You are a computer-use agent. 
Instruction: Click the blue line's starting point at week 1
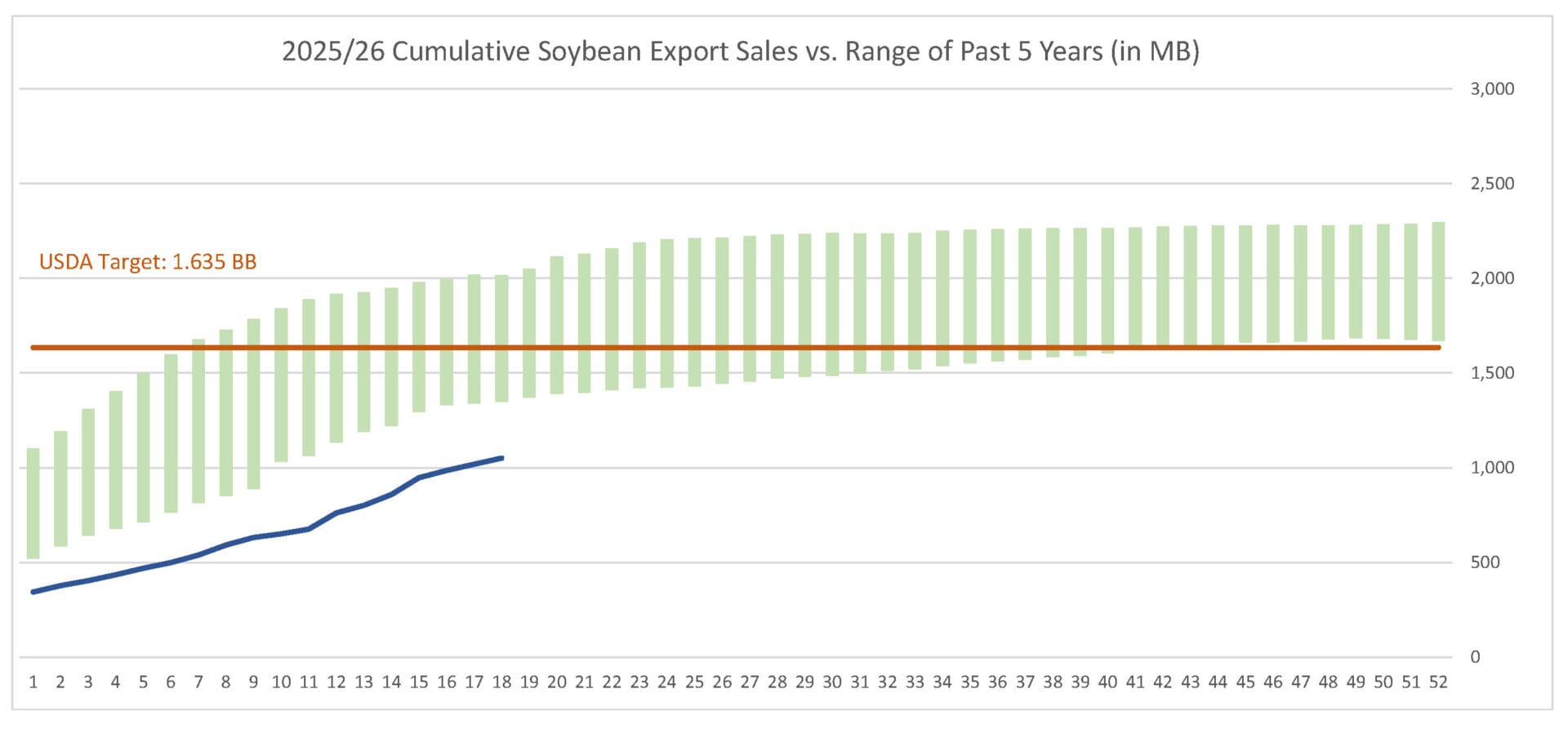pos(33,592)
